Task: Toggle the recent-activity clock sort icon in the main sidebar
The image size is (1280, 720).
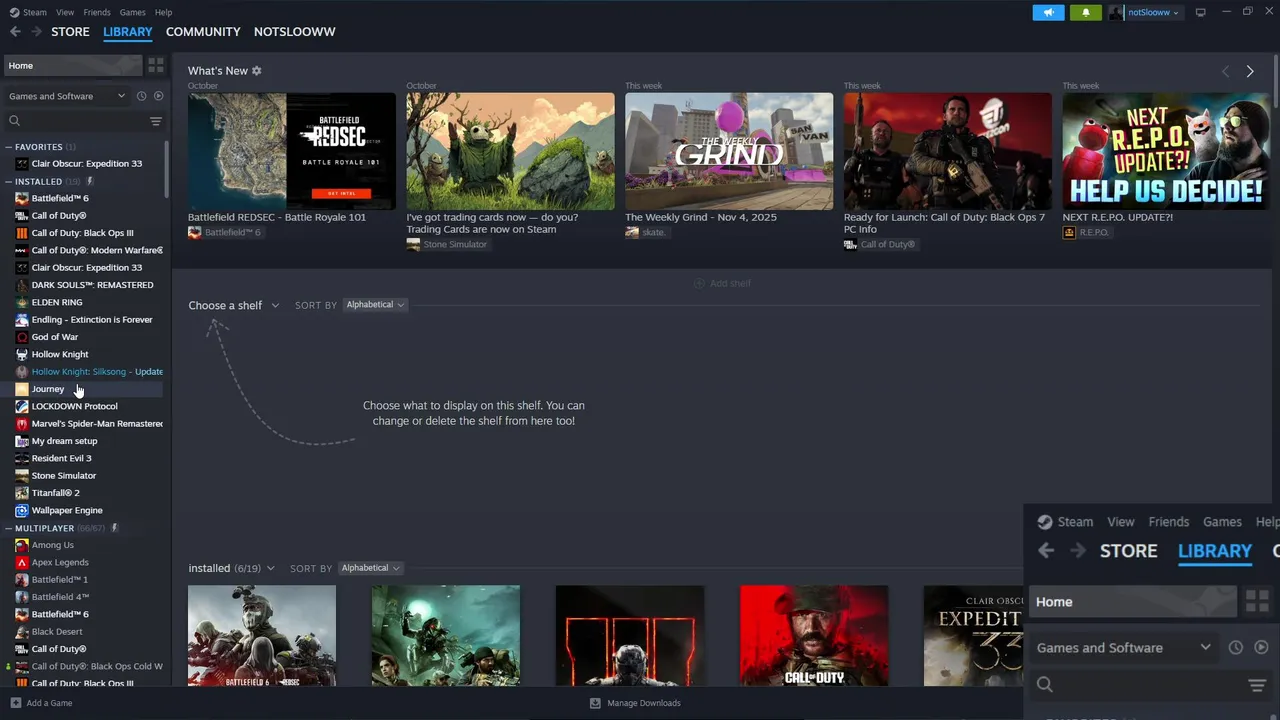Action: [141, 96]
